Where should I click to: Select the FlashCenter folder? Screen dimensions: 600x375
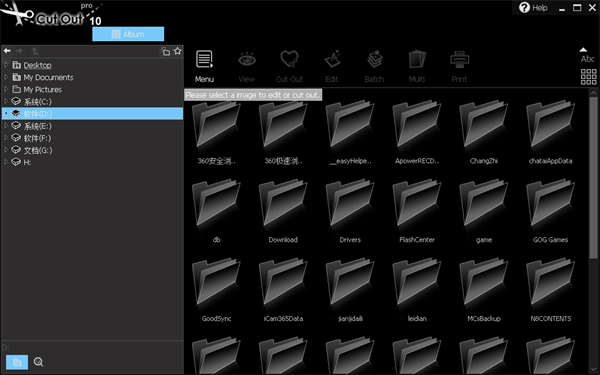(x=417, y=211)
